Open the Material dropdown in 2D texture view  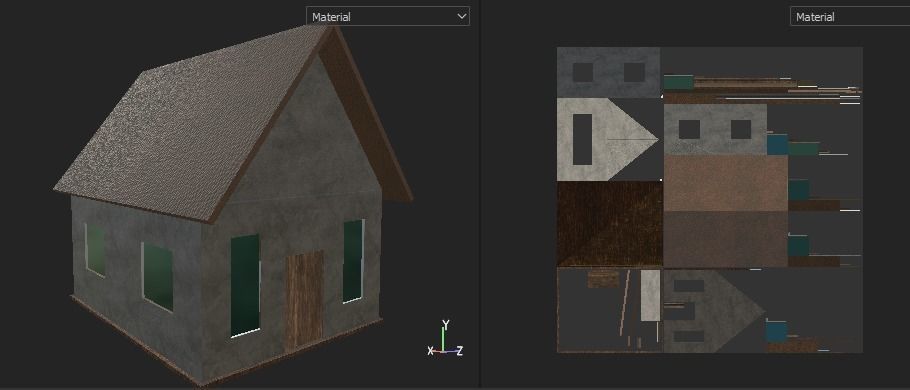[x=850, y=16]
